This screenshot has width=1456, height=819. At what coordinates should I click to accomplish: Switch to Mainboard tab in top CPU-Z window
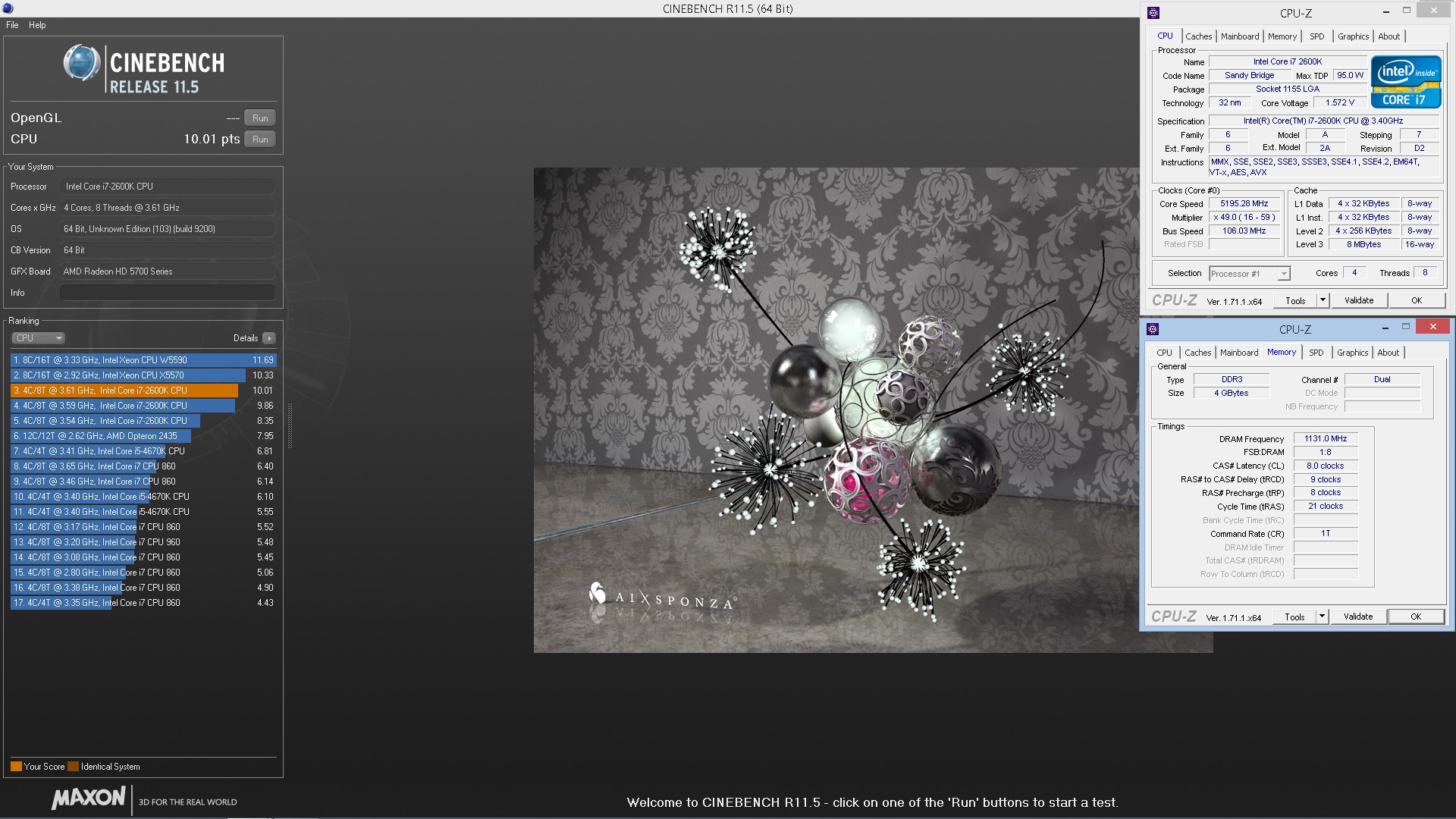1240,36
